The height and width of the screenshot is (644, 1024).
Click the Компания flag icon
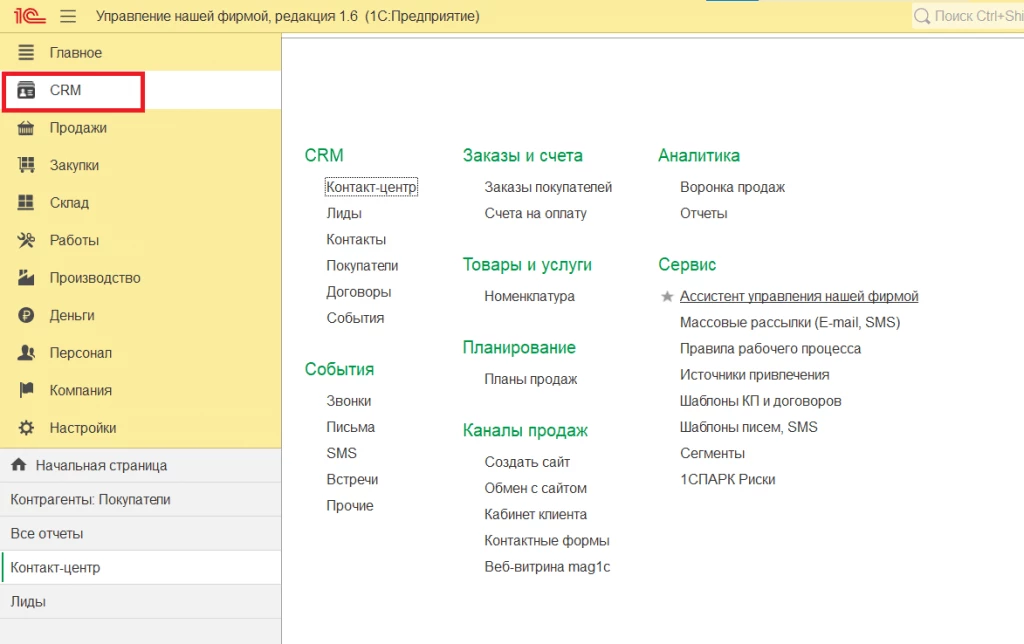[26, 391]
